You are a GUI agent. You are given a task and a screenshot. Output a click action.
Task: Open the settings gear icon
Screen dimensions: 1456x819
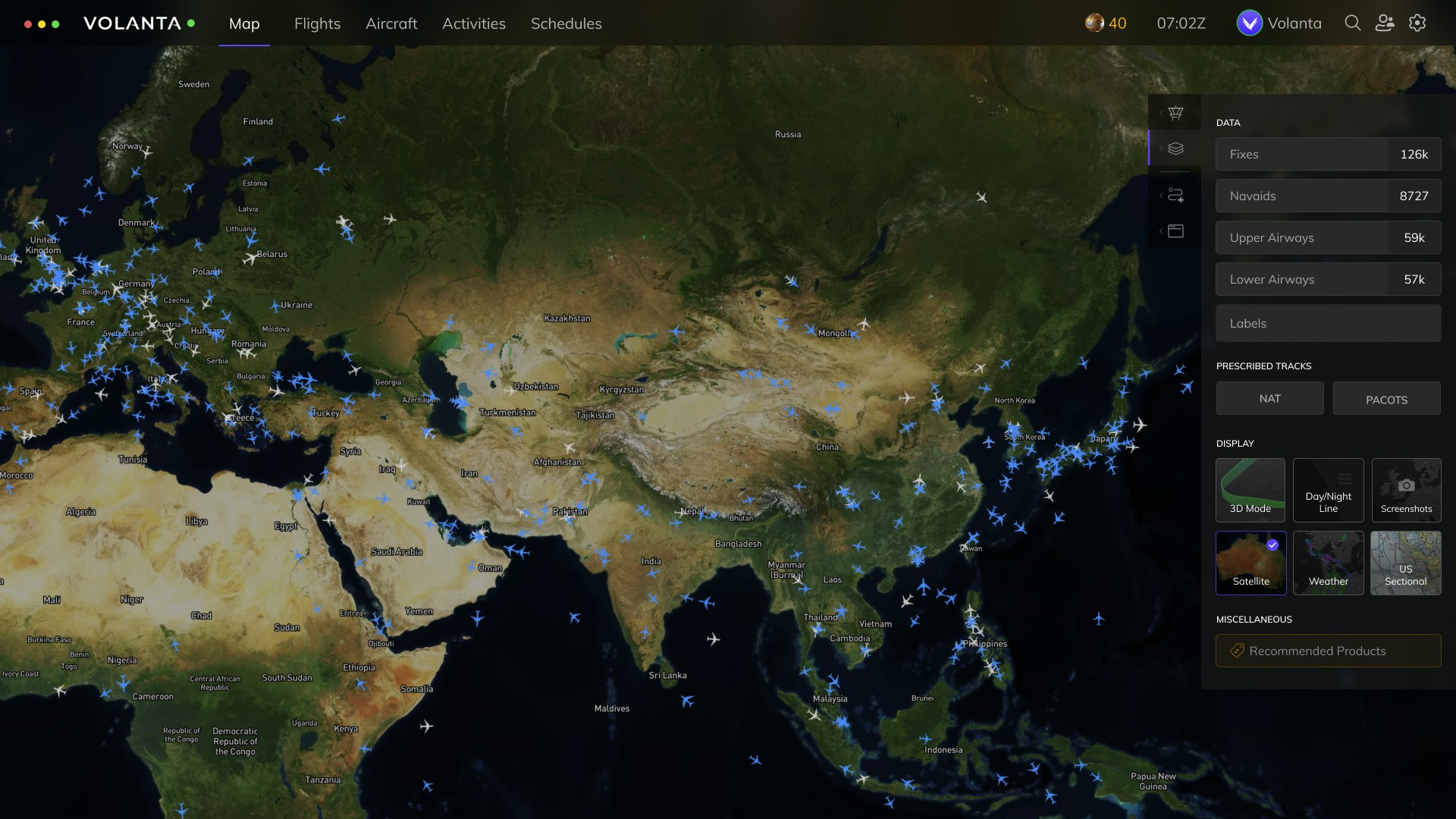pos(1417,23)
